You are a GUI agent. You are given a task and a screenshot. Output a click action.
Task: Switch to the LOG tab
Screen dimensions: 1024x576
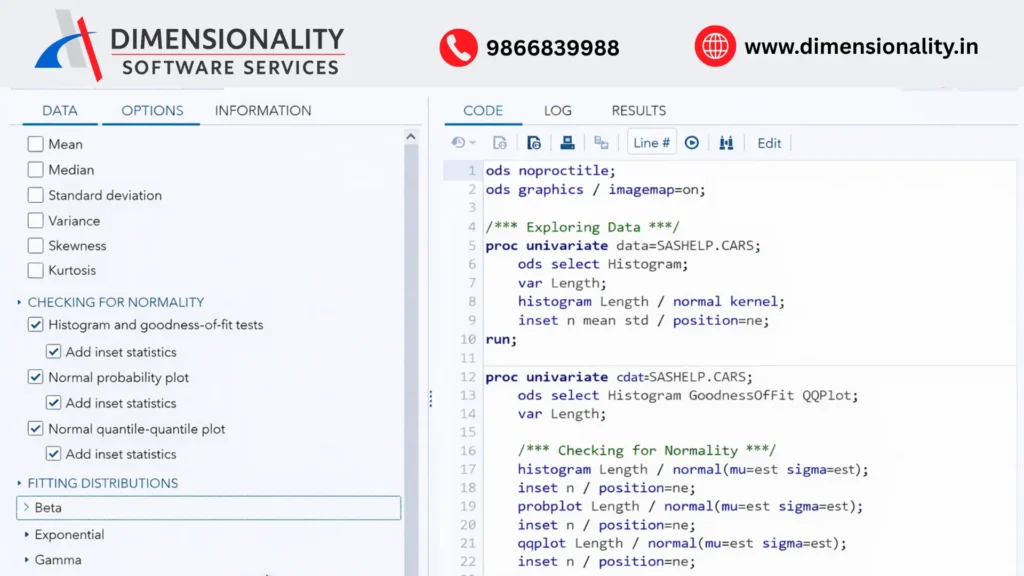pos(558,110)
